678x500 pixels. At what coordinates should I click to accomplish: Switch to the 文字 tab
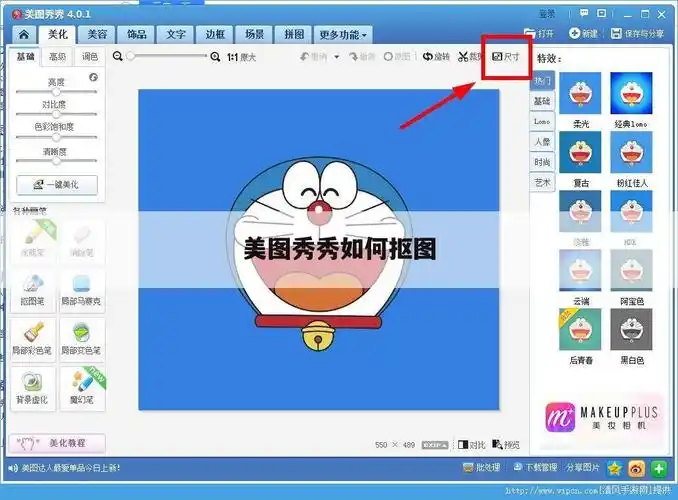(x=176, y=34)
